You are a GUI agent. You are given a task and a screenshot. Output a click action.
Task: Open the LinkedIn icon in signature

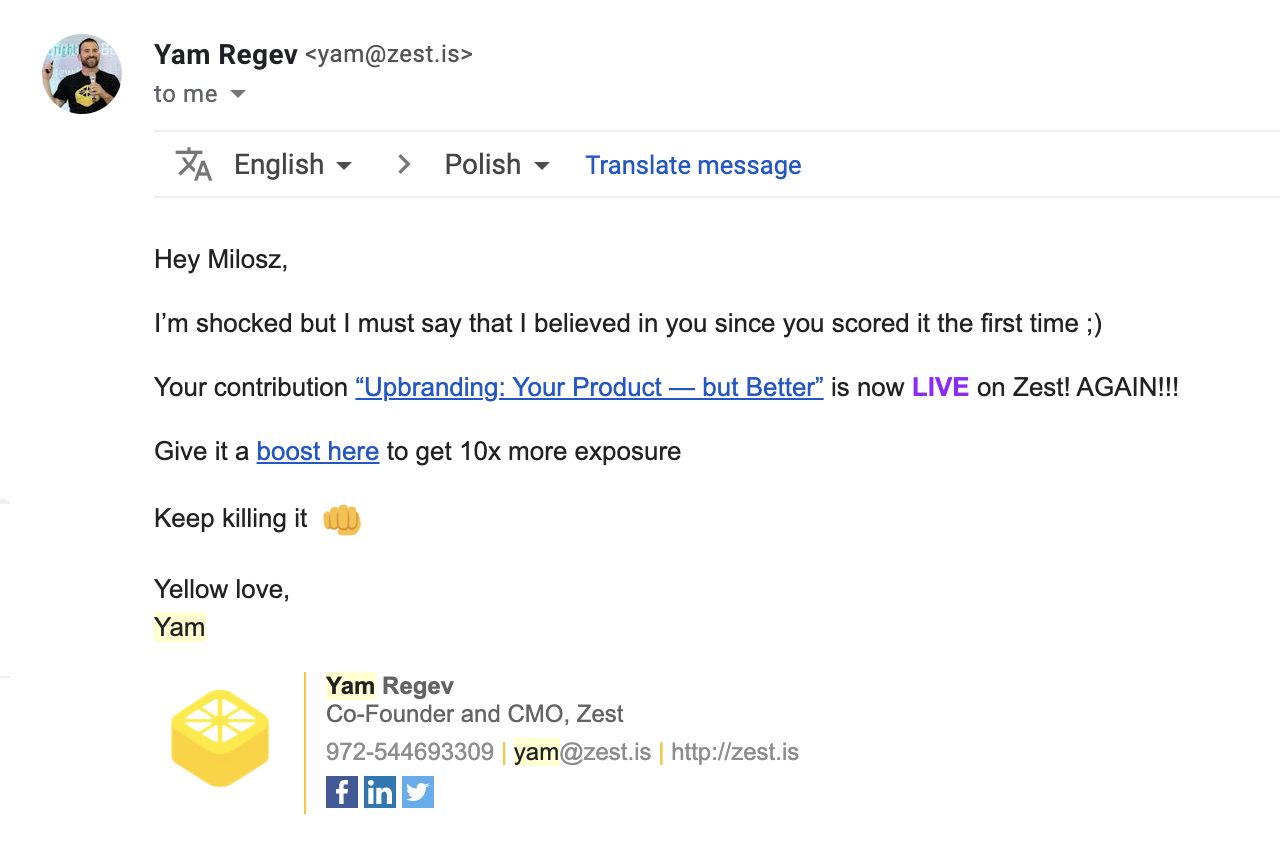coord(380,792)
